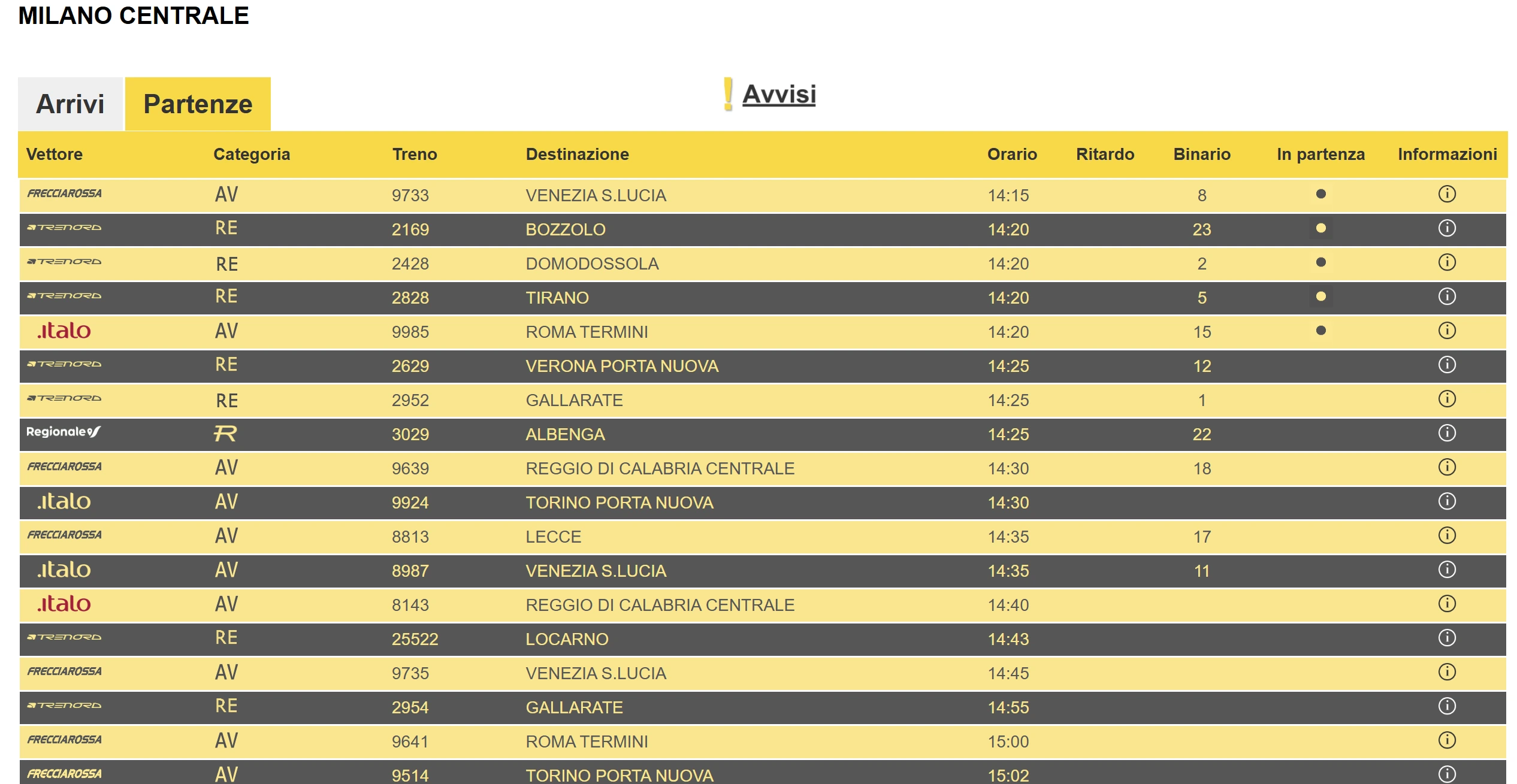Click the yellow exclamation mark icon
The height and width of the screenshot is (784, 1517).
(727, 95)
